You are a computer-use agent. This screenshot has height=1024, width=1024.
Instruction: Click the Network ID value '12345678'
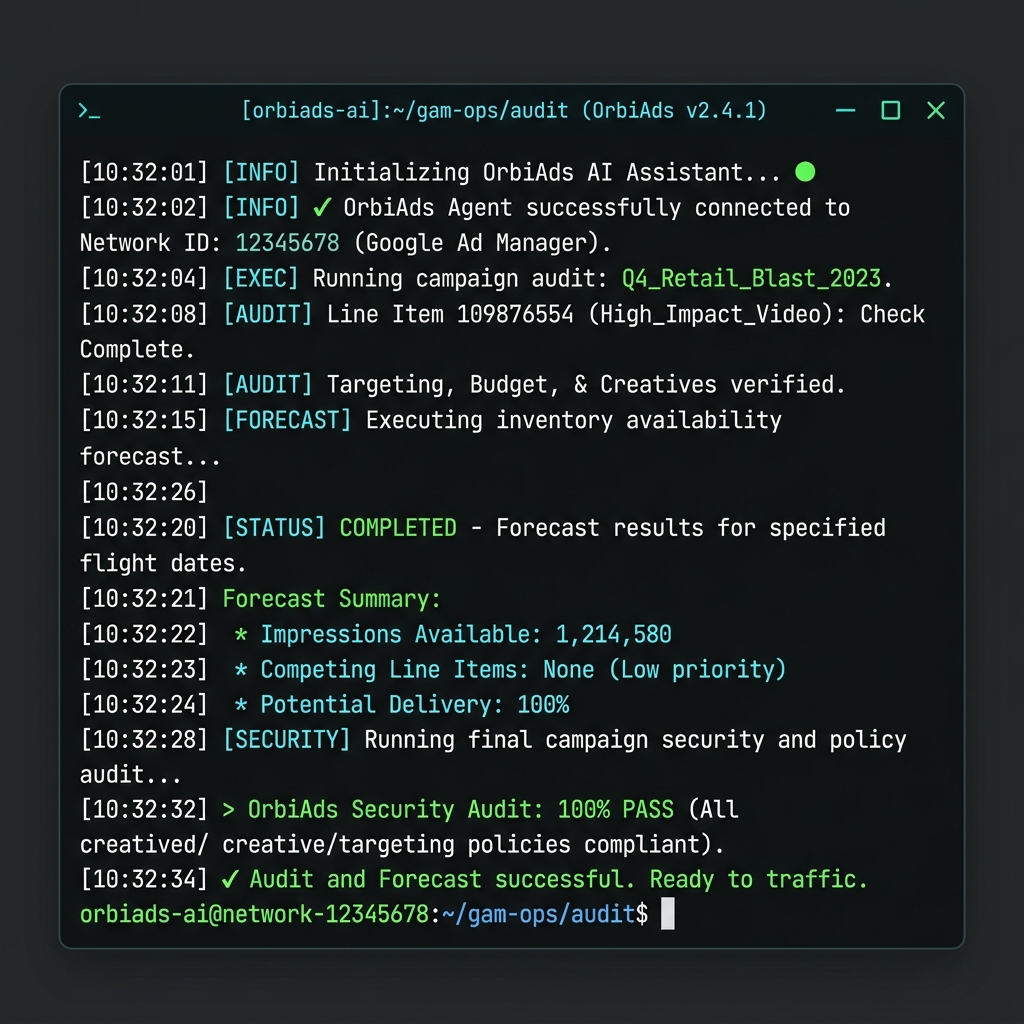pyautogui.click(x=287, y=243)
